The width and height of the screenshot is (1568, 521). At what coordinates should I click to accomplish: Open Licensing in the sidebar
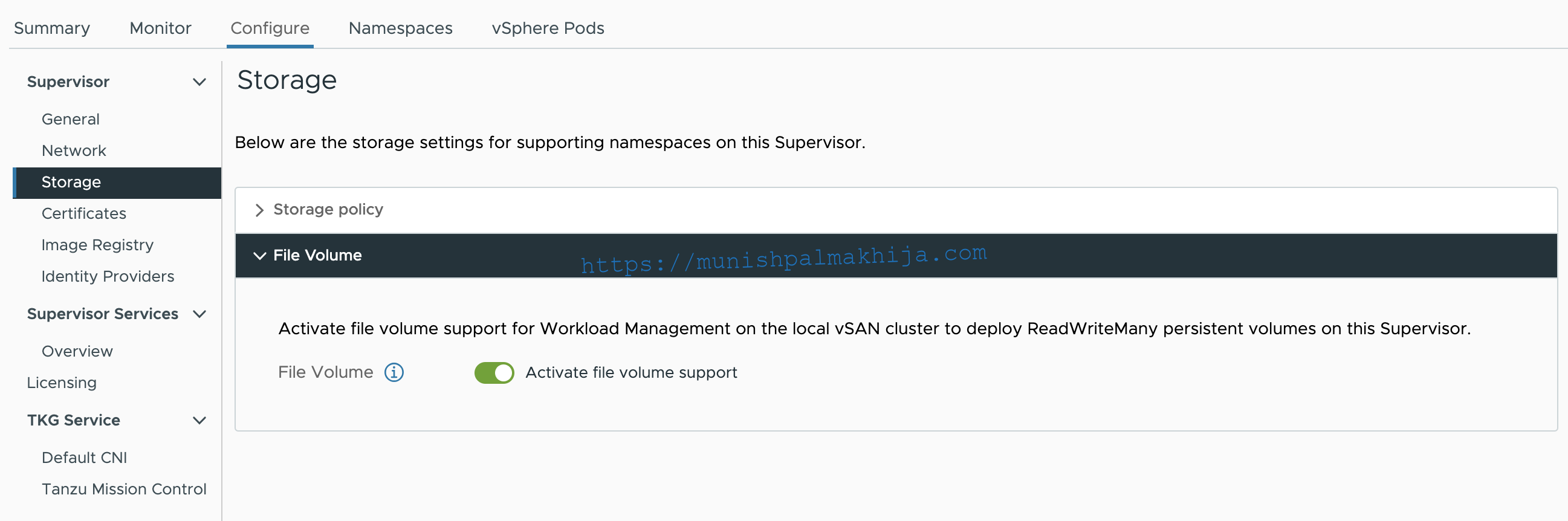pyautogui.click(x=62, y=383)
